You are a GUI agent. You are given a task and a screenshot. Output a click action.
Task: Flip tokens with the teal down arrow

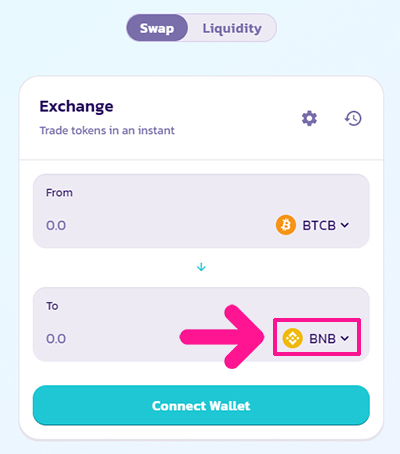(201, 267)
